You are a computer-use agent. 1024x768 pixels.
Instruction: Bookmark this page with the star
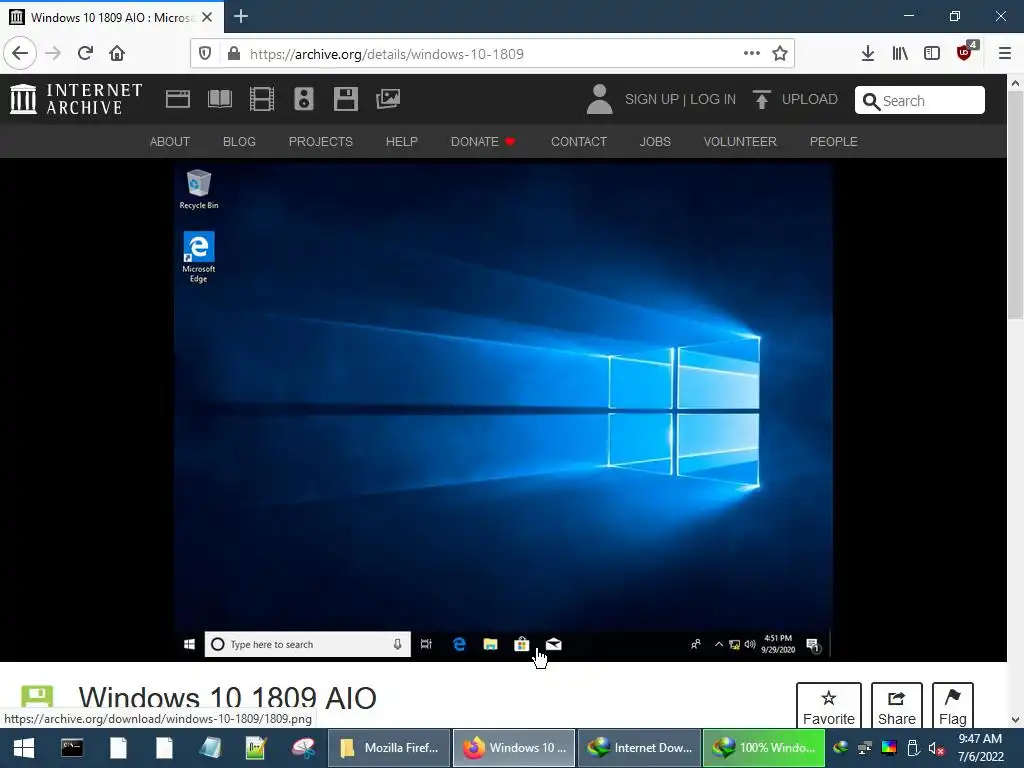click(x=780, y=54)
